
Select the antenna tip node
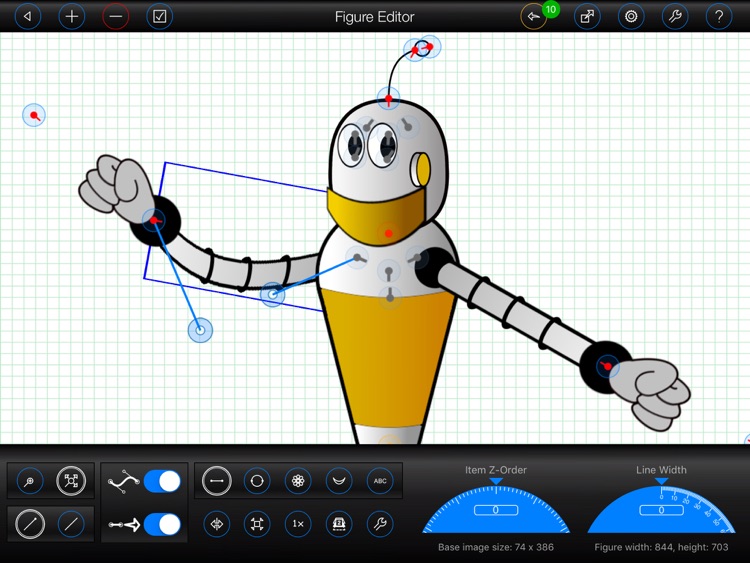429,47
